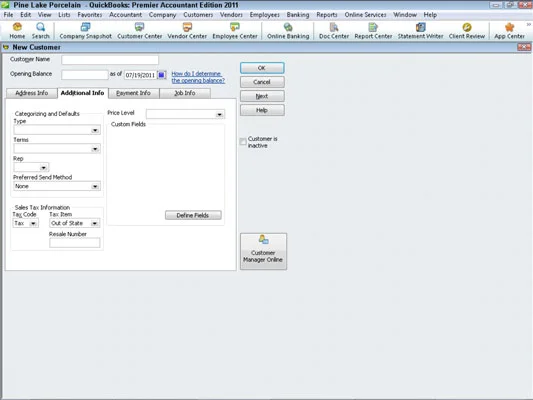Launch Online Banking from toolbar
Screen dimensions: 533x400
point(288,31)
